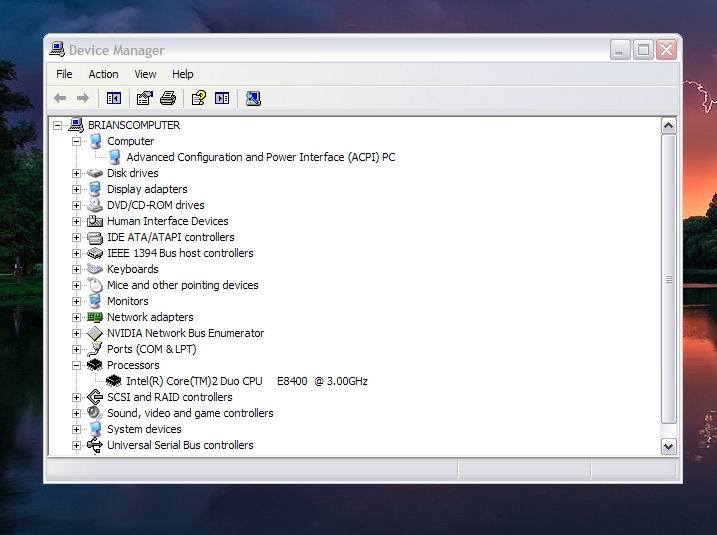Expand the Monitors category
This screenshot has height=535, width=717.
(76, 301)
